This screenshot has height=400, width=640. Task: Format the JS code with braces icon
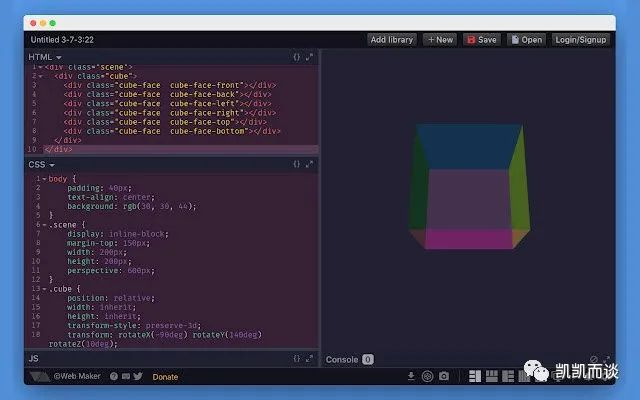coord(296,358)
